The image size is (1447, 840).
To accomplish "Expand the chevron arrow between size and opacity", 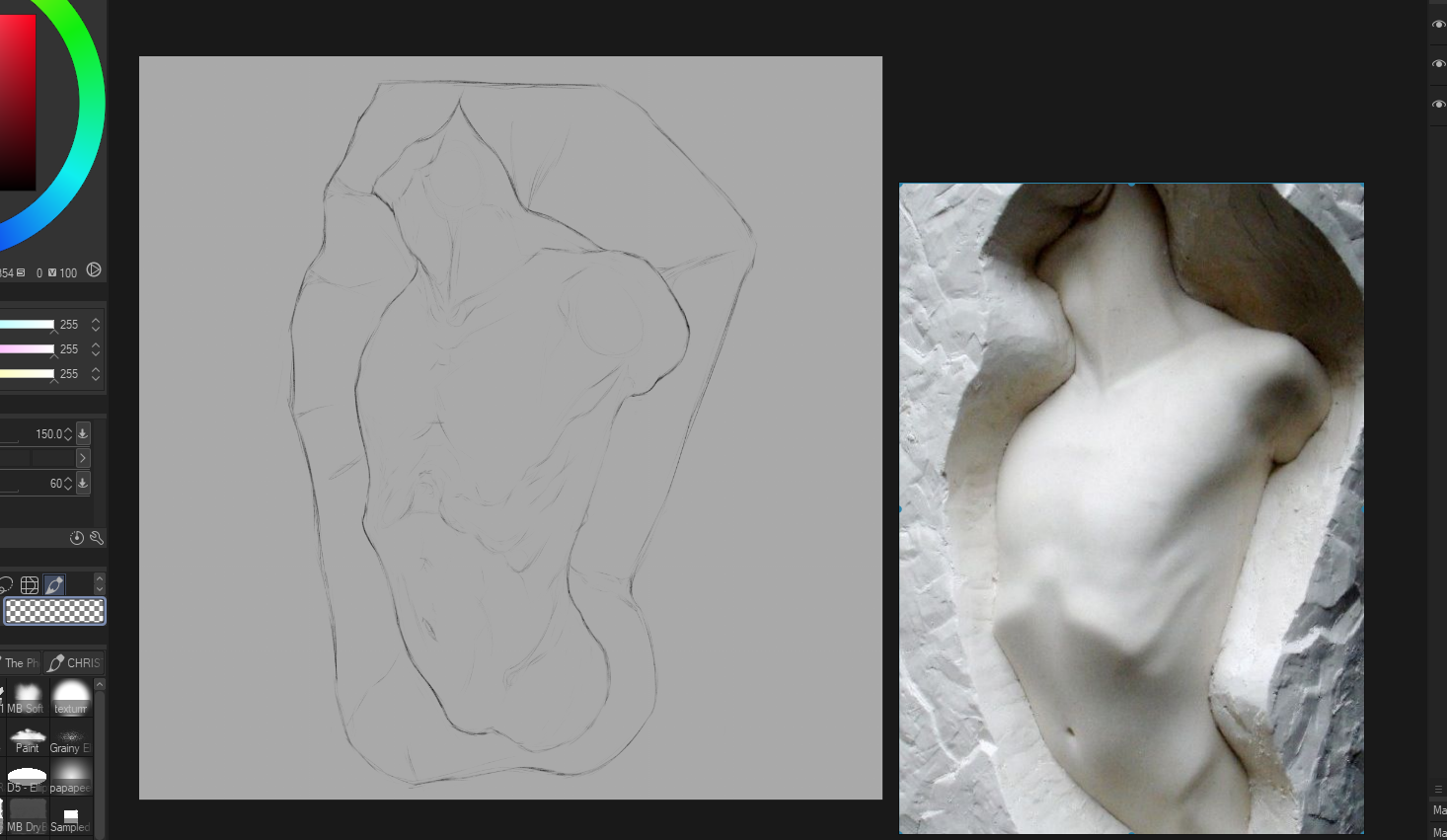I will (83, 458).
